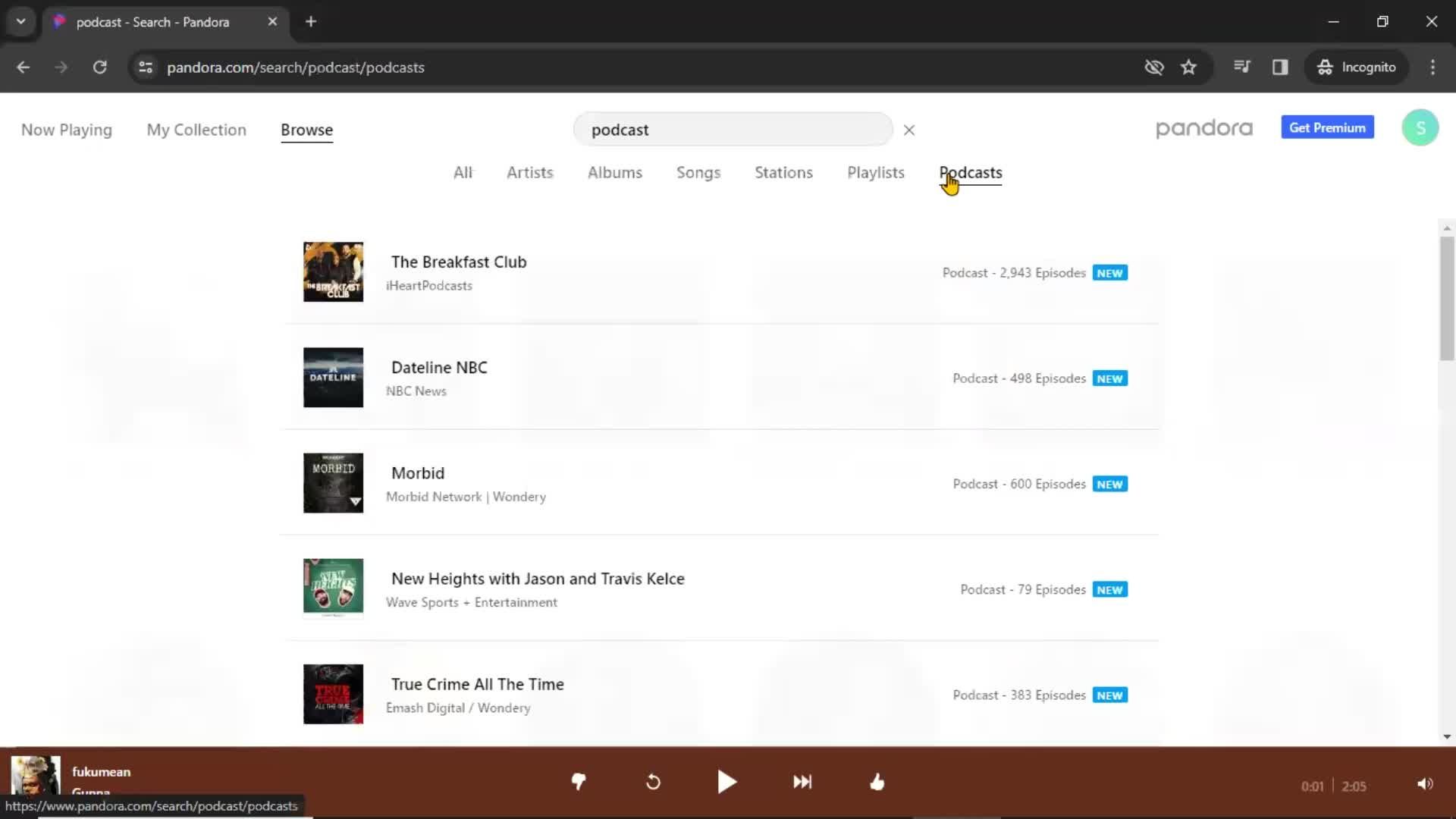The height and width of the screenshot is (819, 1456).
Task: Open the user profile avatar S
Action: [1420, 128]
